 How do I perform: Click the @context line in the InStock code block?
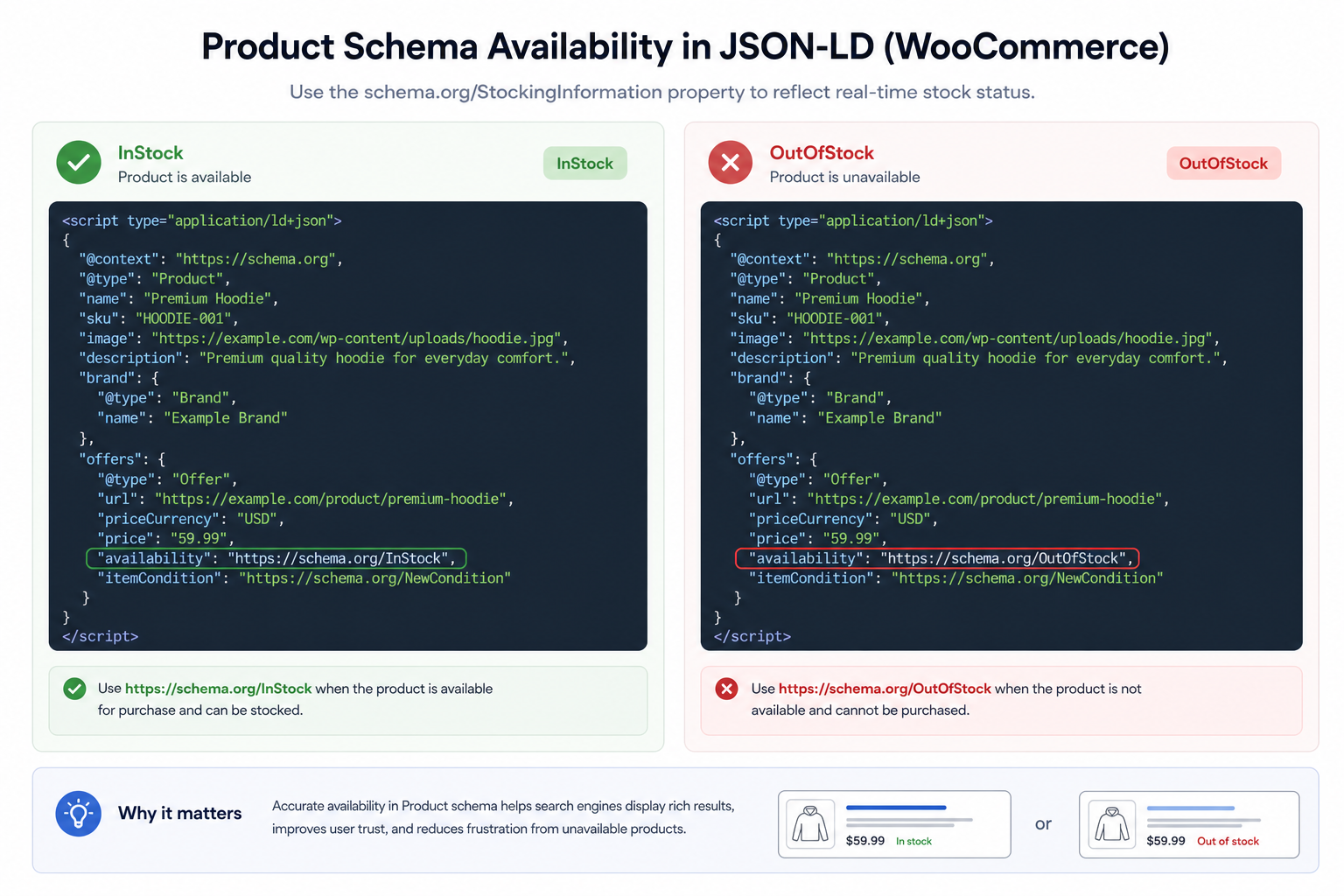point(211,259)
